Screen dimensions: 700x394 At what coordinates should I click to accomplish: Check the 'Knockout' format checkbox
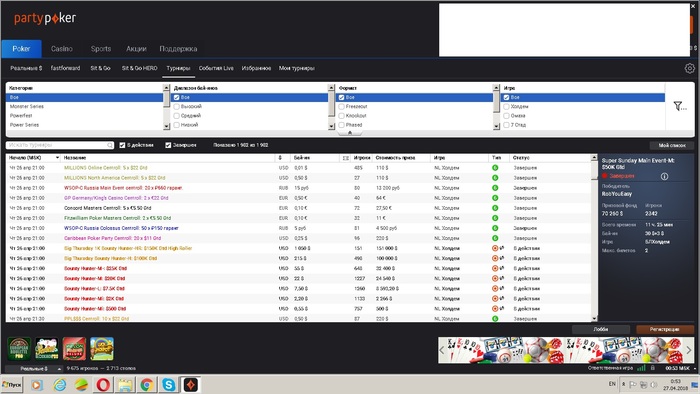click(x=342, y=116)
